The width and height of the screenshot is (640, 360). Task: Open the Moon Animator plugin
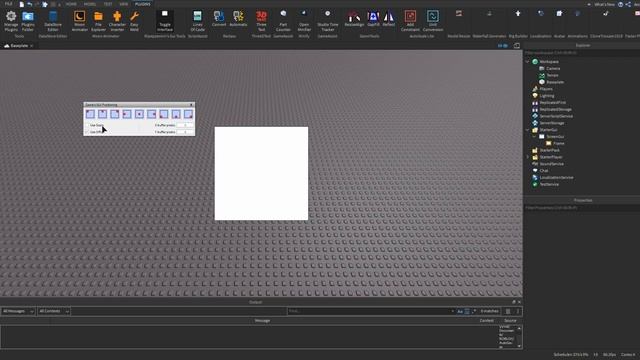pyautogui.click(x=80, y=21)
